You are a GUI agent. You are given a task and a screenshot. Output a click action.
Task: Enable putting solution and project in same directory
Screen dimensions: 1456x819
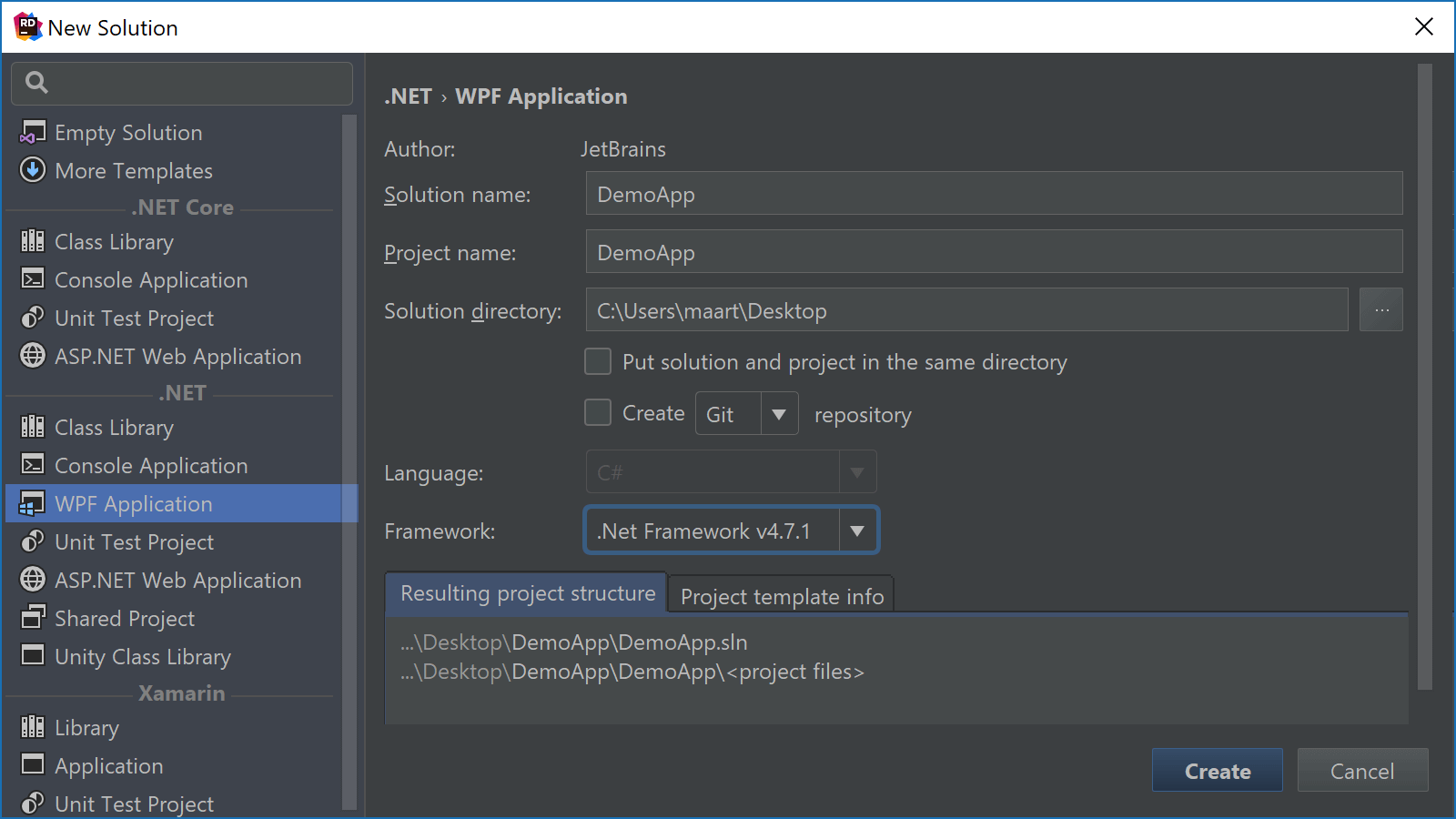(597, 361)
